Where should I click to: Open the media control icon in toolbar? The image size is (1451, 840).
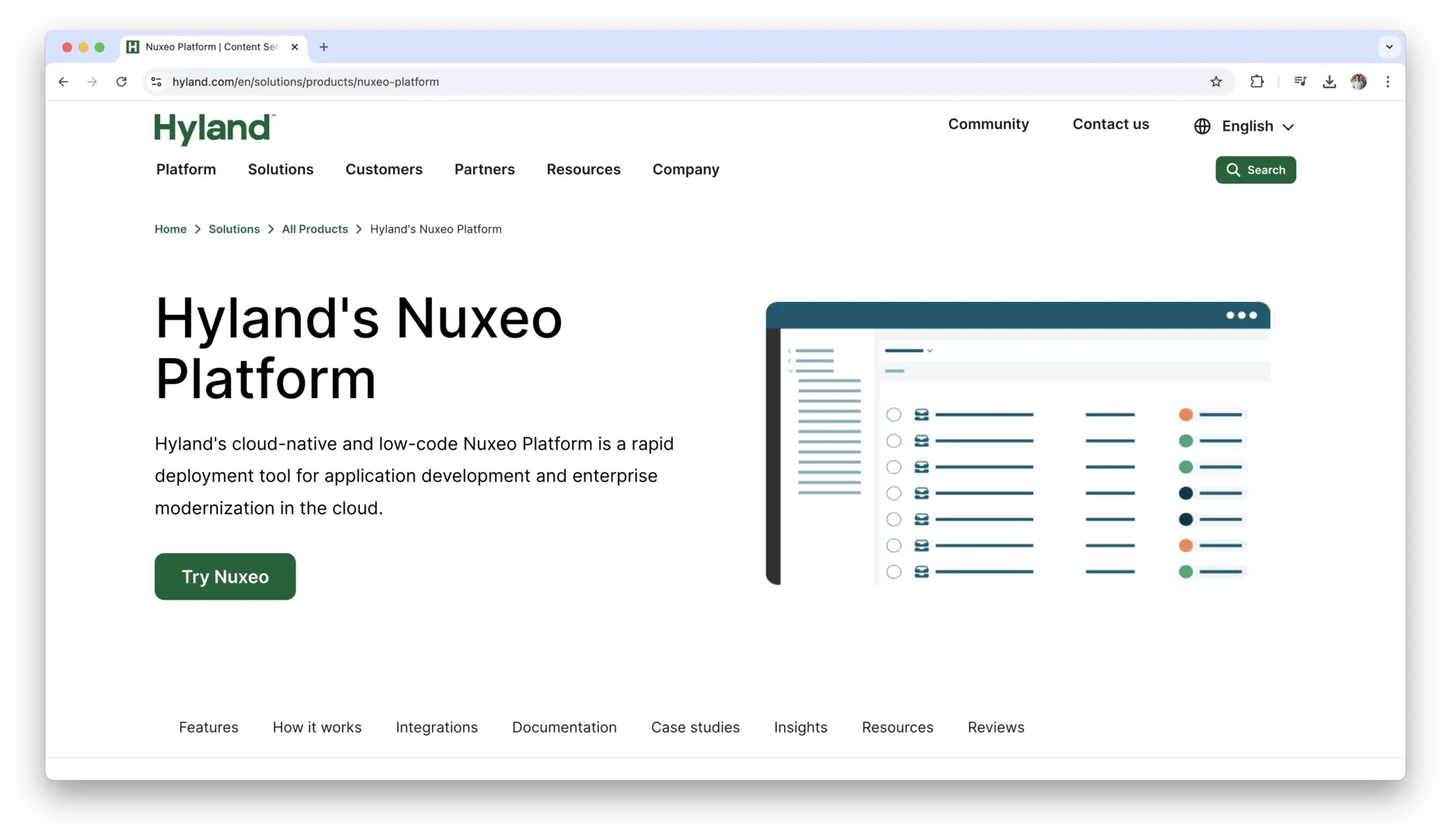tap(1300, 82)
